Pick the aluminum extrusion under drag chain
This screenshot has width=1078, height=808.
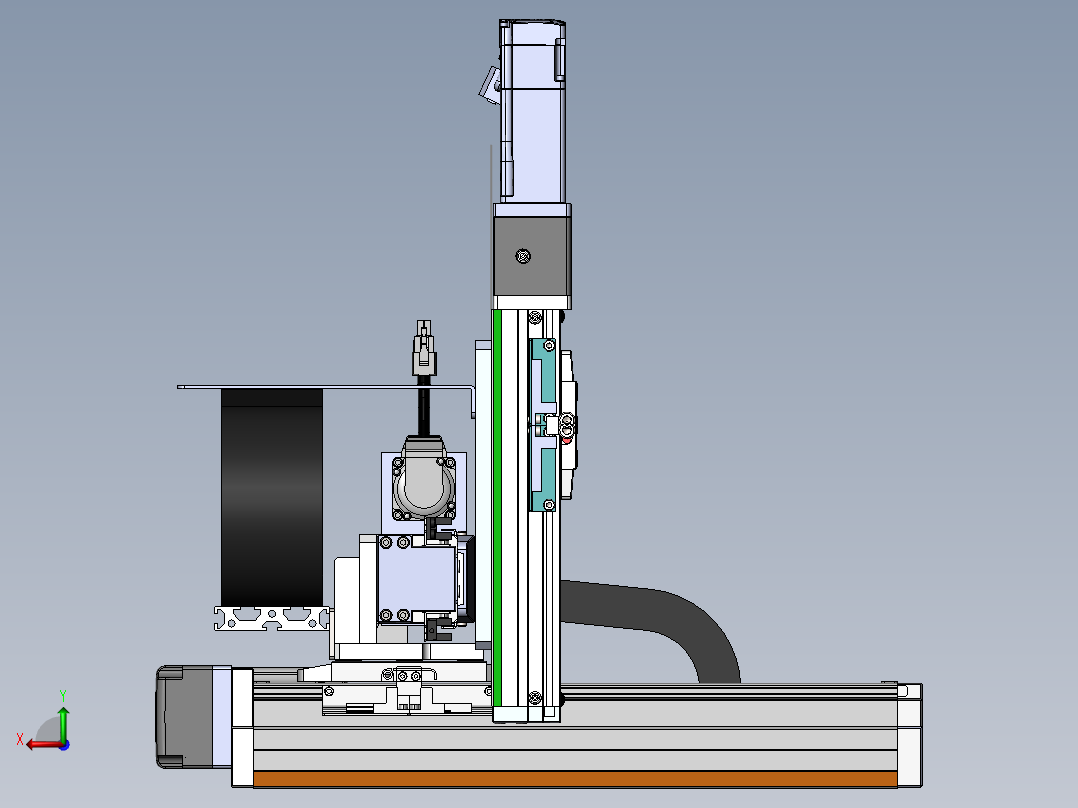coord(270,618)
